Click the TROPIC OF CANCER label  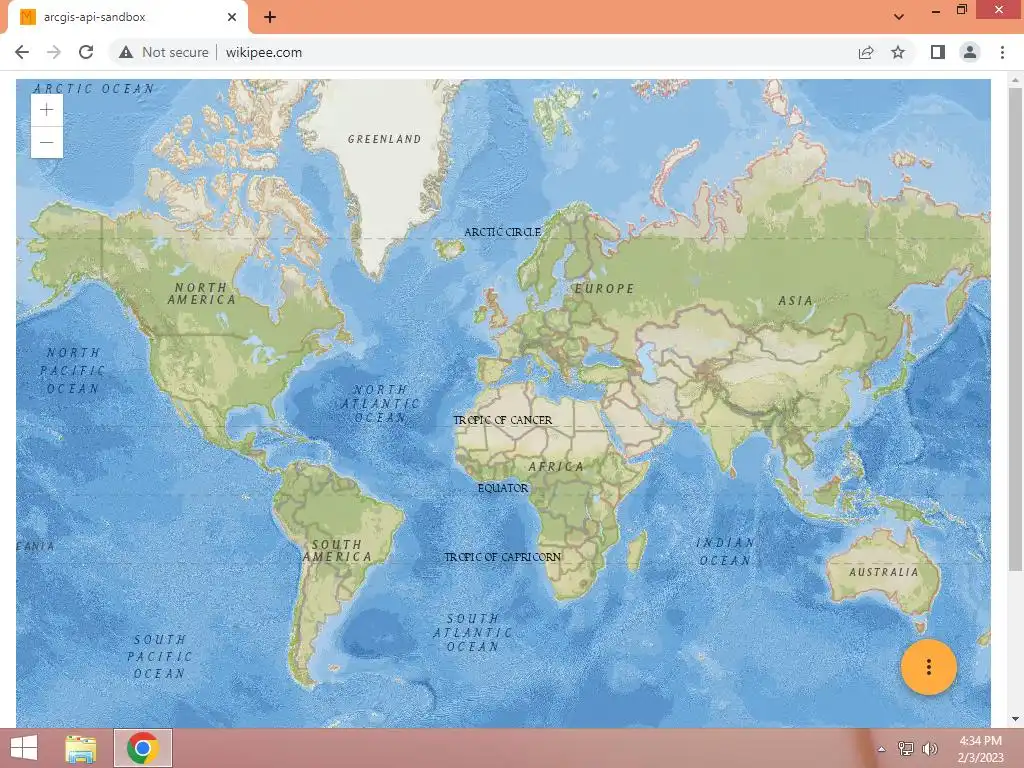(x=502, y=420)
